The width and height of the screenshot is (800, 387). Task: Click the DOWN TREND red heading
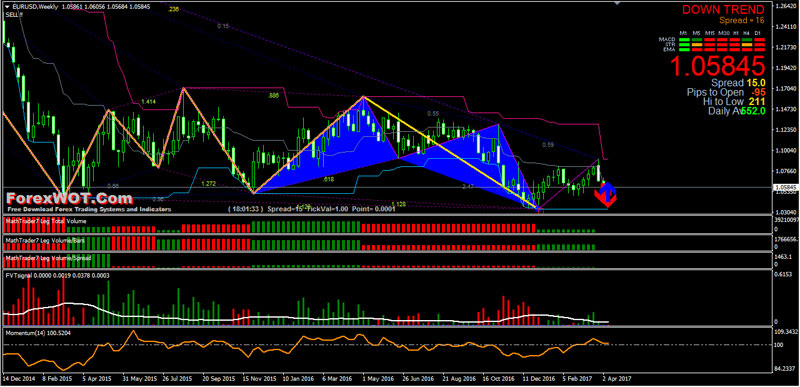(x=723, y=9)
